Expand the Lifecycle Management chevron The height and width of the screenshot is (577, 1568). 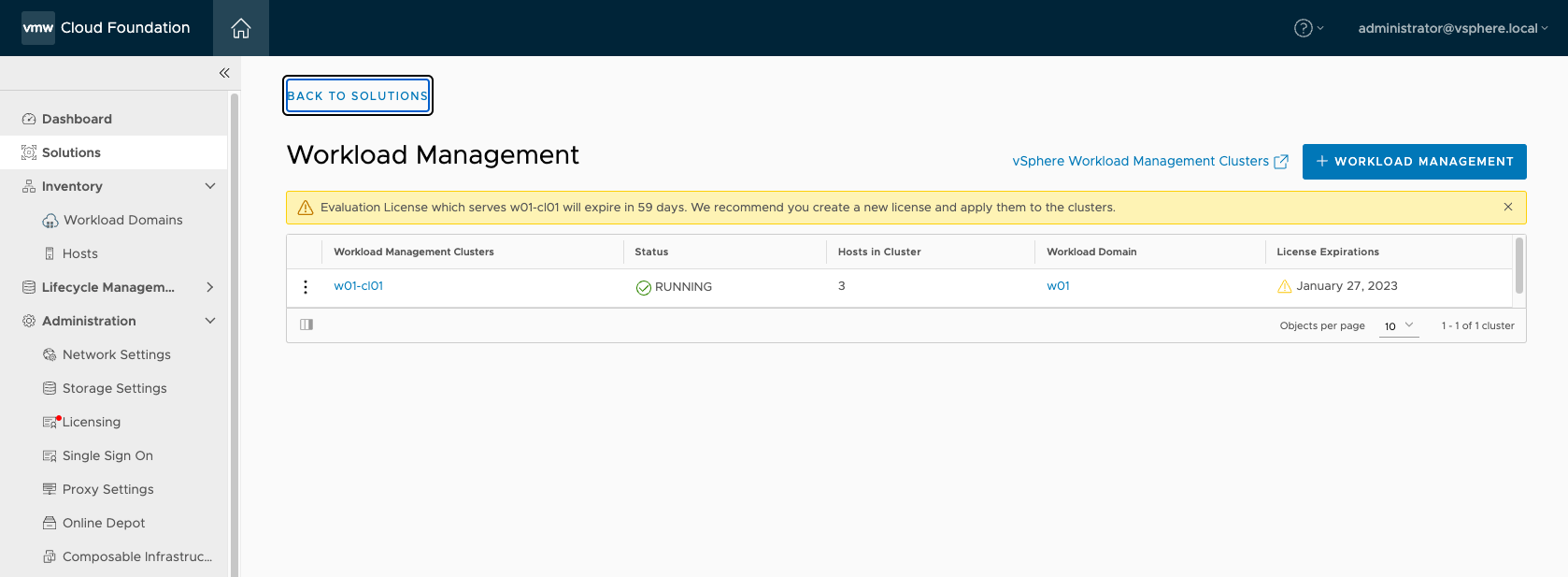click(210, 287)
